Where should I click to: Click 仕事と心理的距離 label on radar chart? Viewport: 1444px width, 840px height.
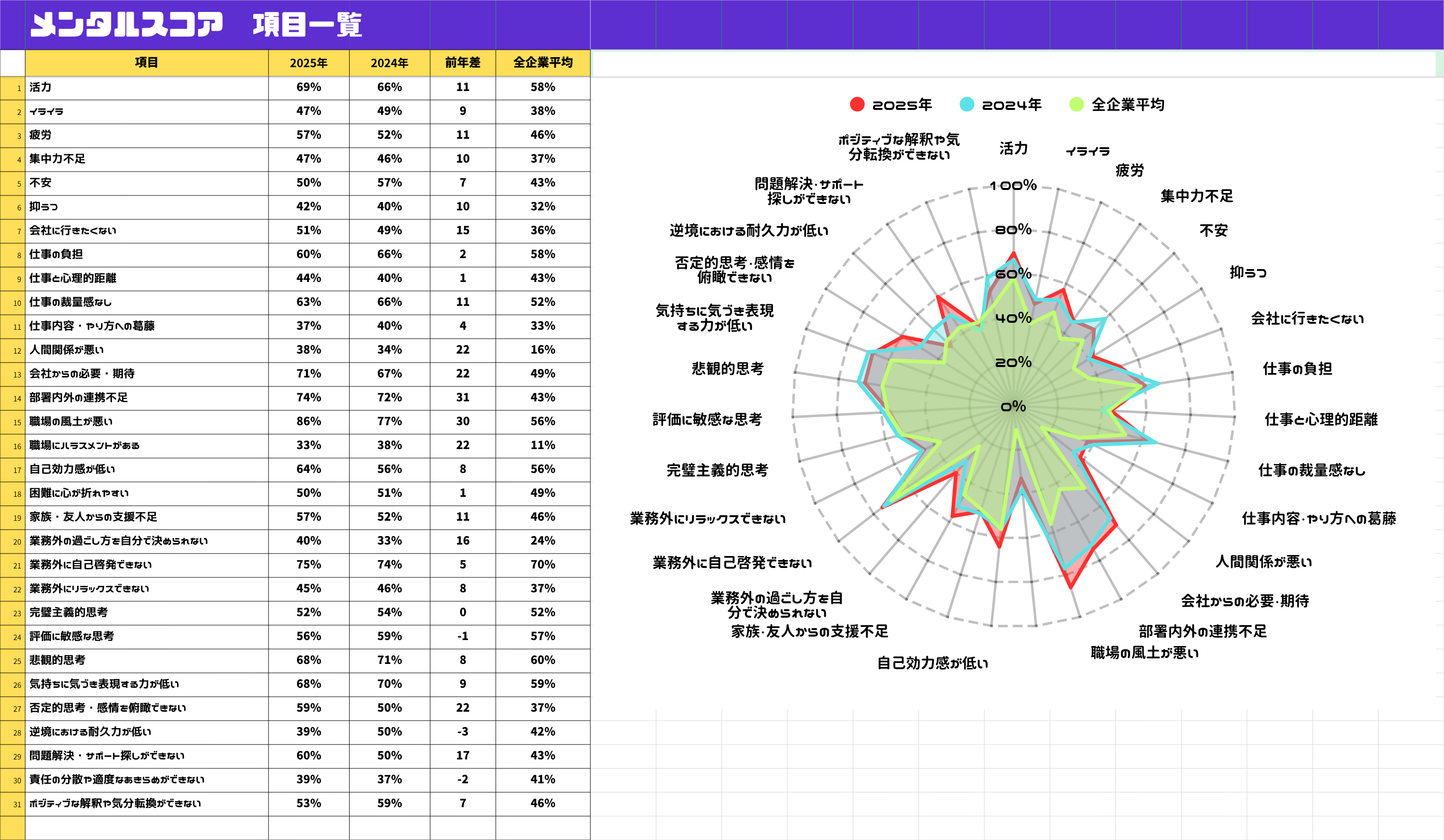tap(1321, 419)
